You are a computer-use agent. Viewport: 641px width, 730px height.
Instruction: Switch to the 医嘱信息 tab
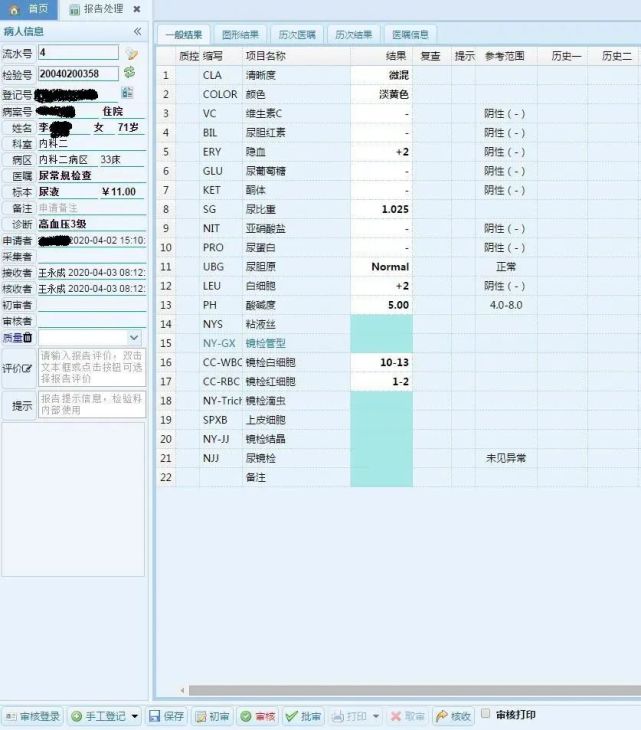[410, 34]
